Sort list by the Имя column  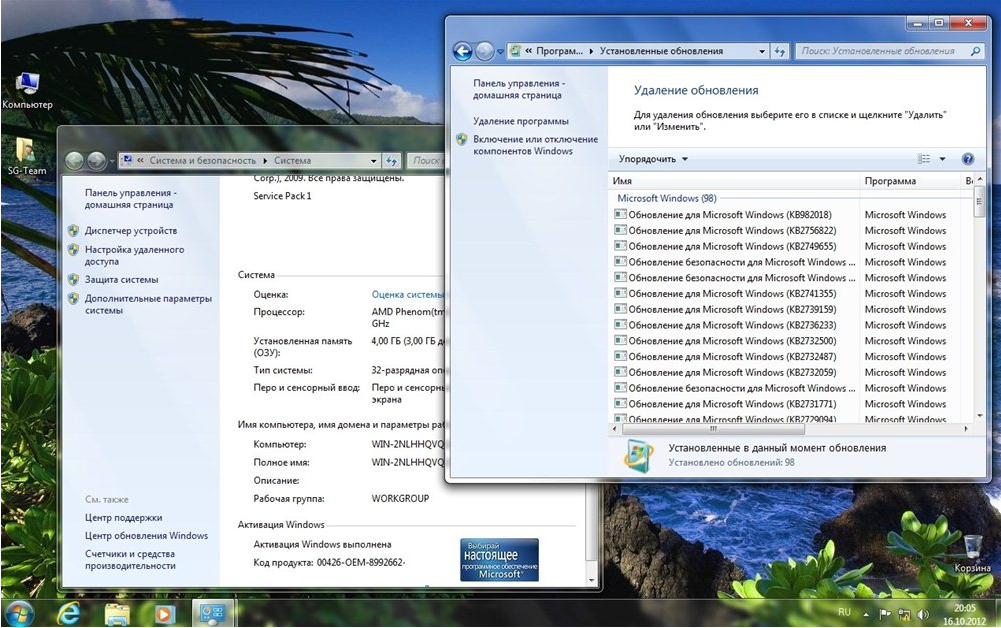pyautogui.click(x=734, y=181)
